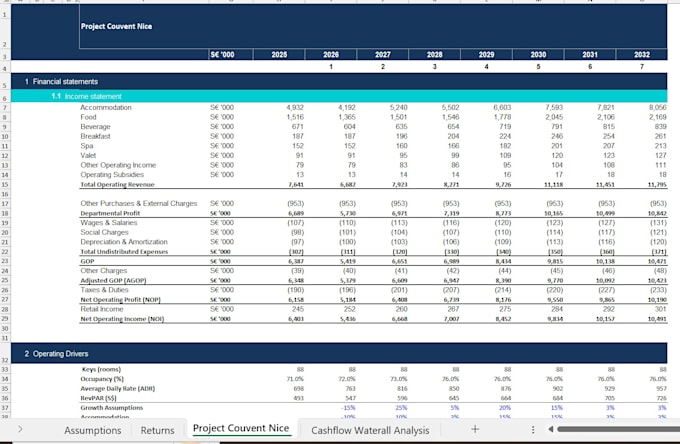
Task: Select the Spa row label
Action: pos(87,146)
